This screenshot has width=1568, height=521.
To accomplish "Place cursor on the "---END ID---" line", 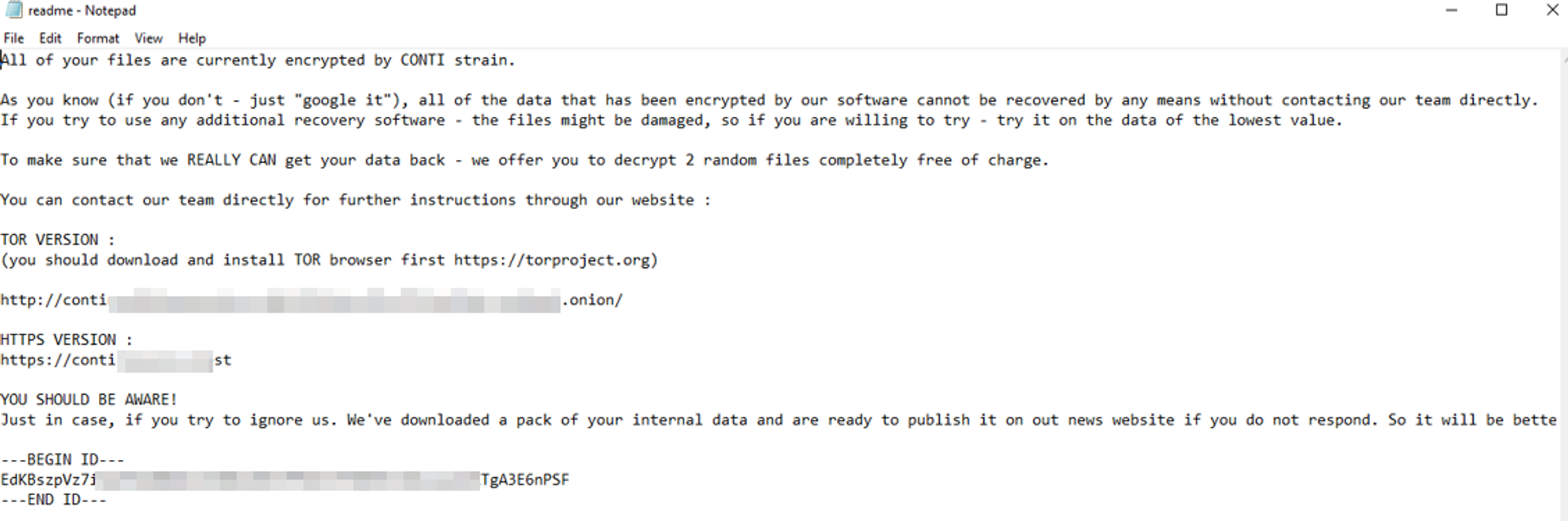I will click(x=53, y=500).
